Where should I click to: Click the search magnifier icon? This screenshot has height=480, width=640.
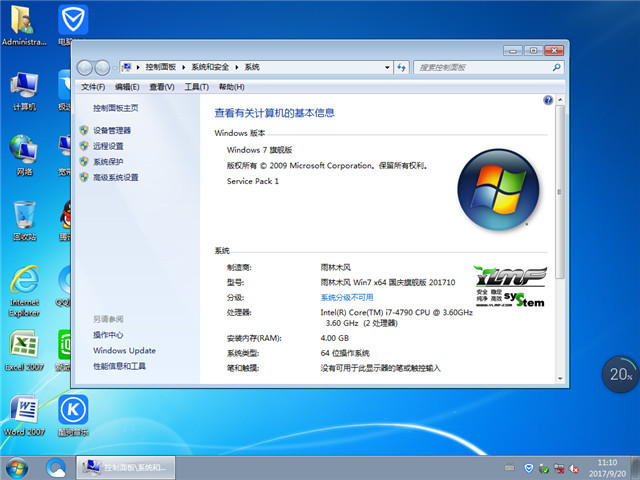(x=556, y=67)
